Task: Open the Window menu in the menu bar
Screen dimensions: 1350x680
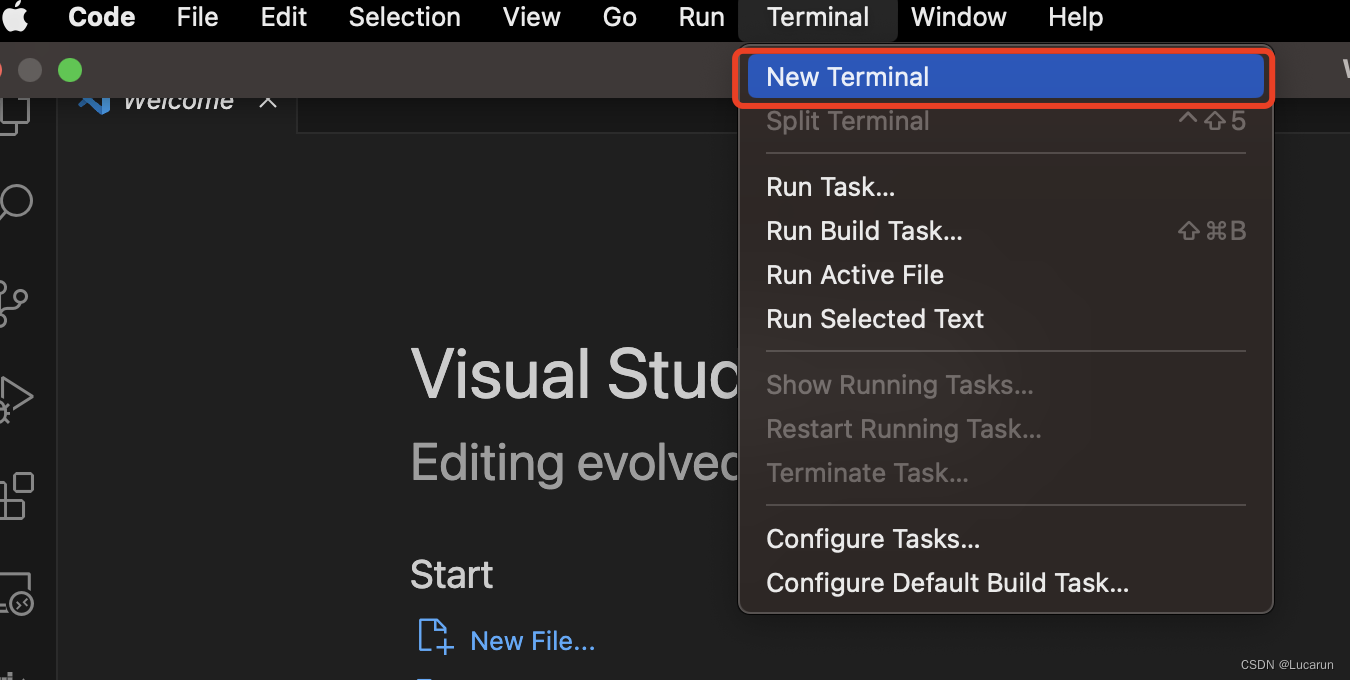Action: pos(957,17)
